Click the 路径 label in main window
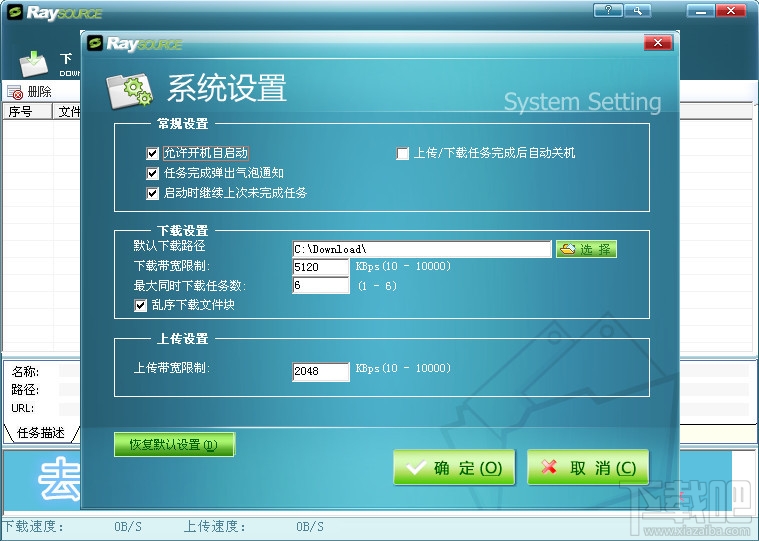The image size is (759, 541). [25, 390]
